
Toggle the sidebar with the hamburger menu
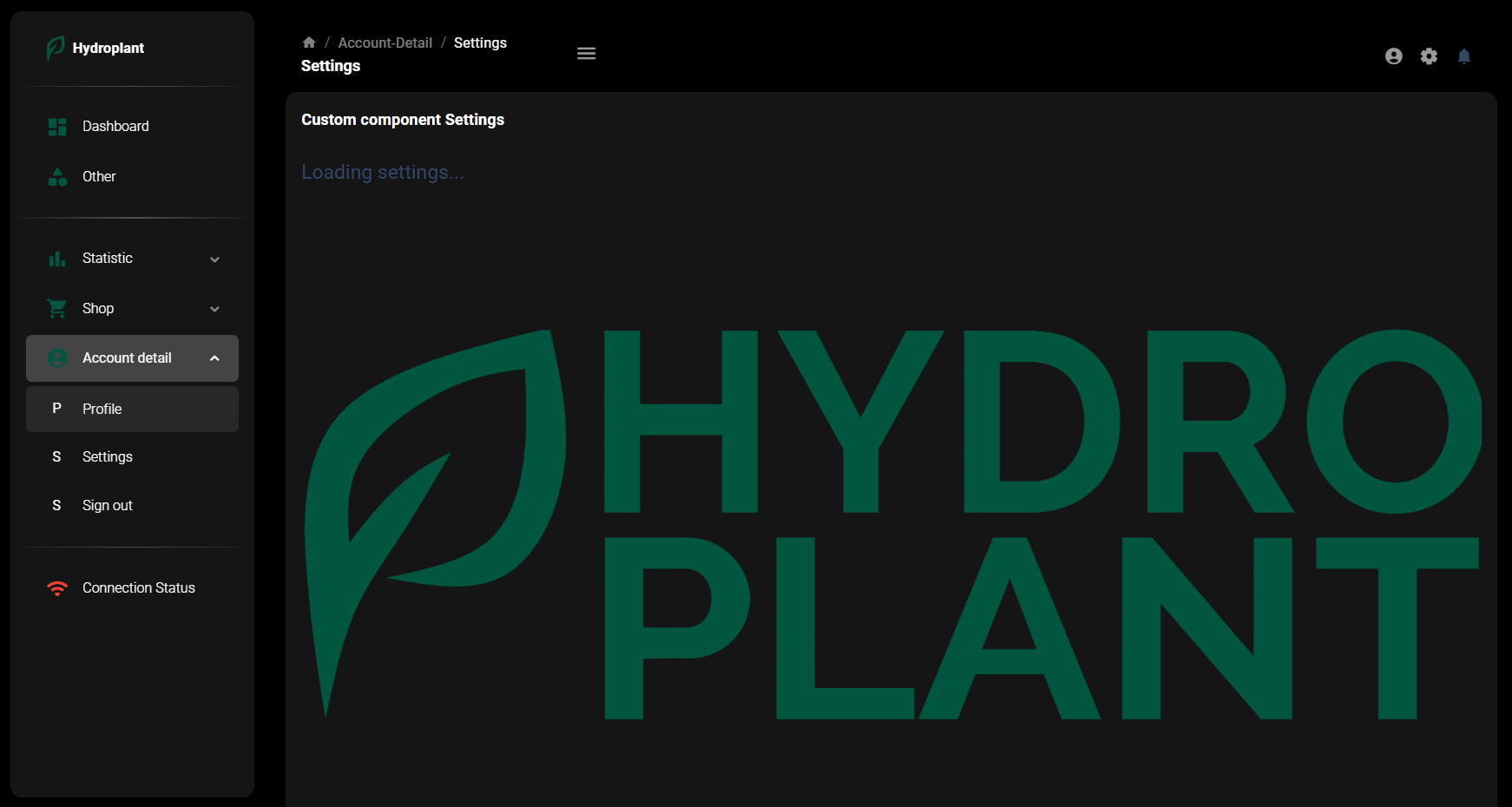[x=586, y=53]
